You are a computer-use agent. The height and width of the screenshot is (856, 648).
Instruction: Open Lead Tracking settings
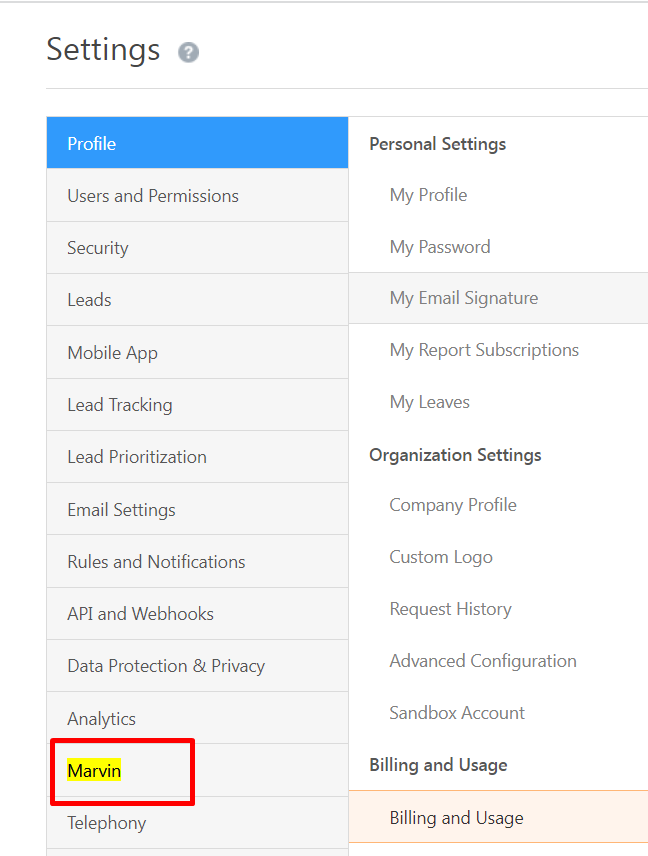(120, 405)
